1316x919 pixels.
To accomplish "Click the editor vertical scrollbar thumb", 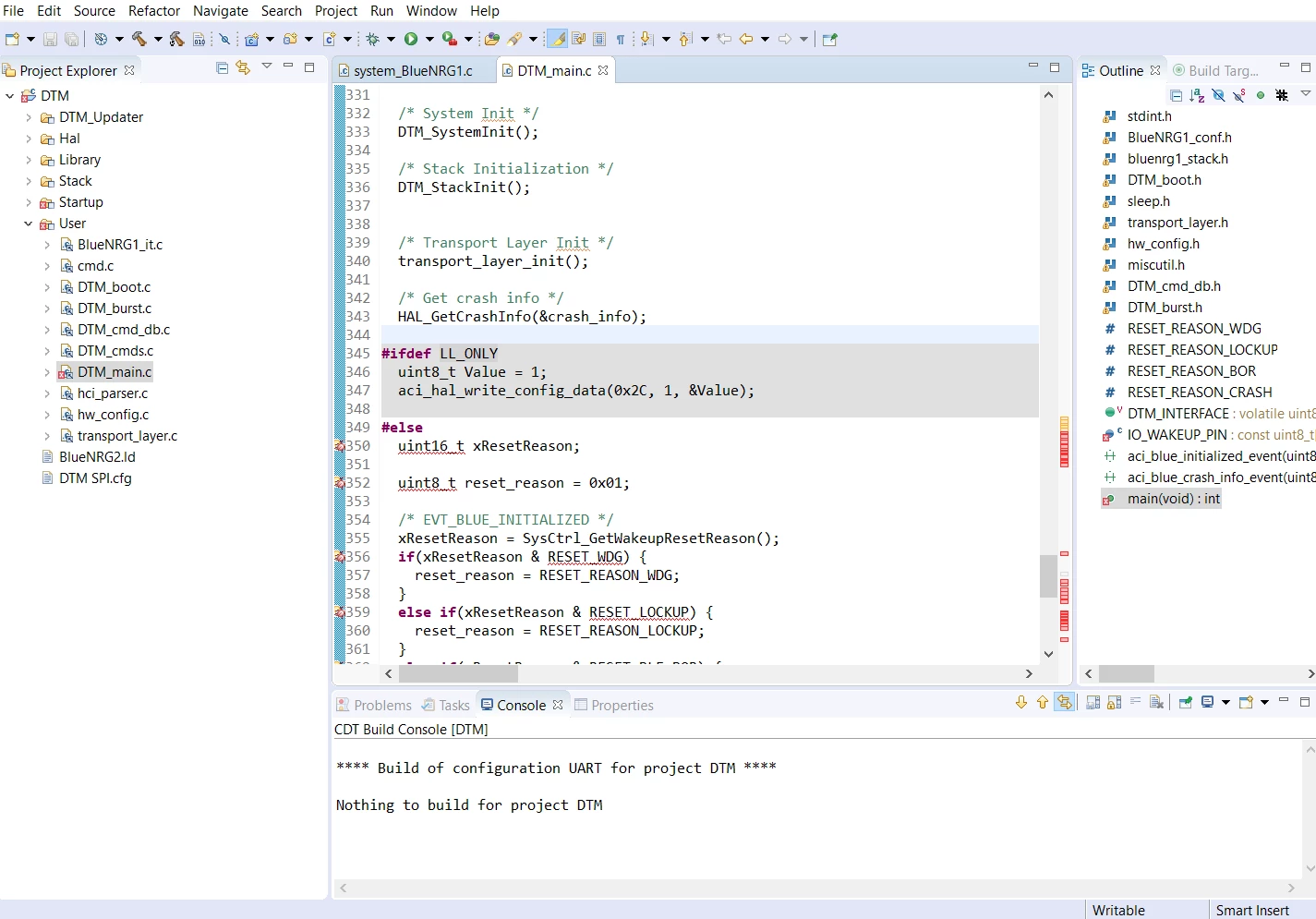I will point(1048,576).
